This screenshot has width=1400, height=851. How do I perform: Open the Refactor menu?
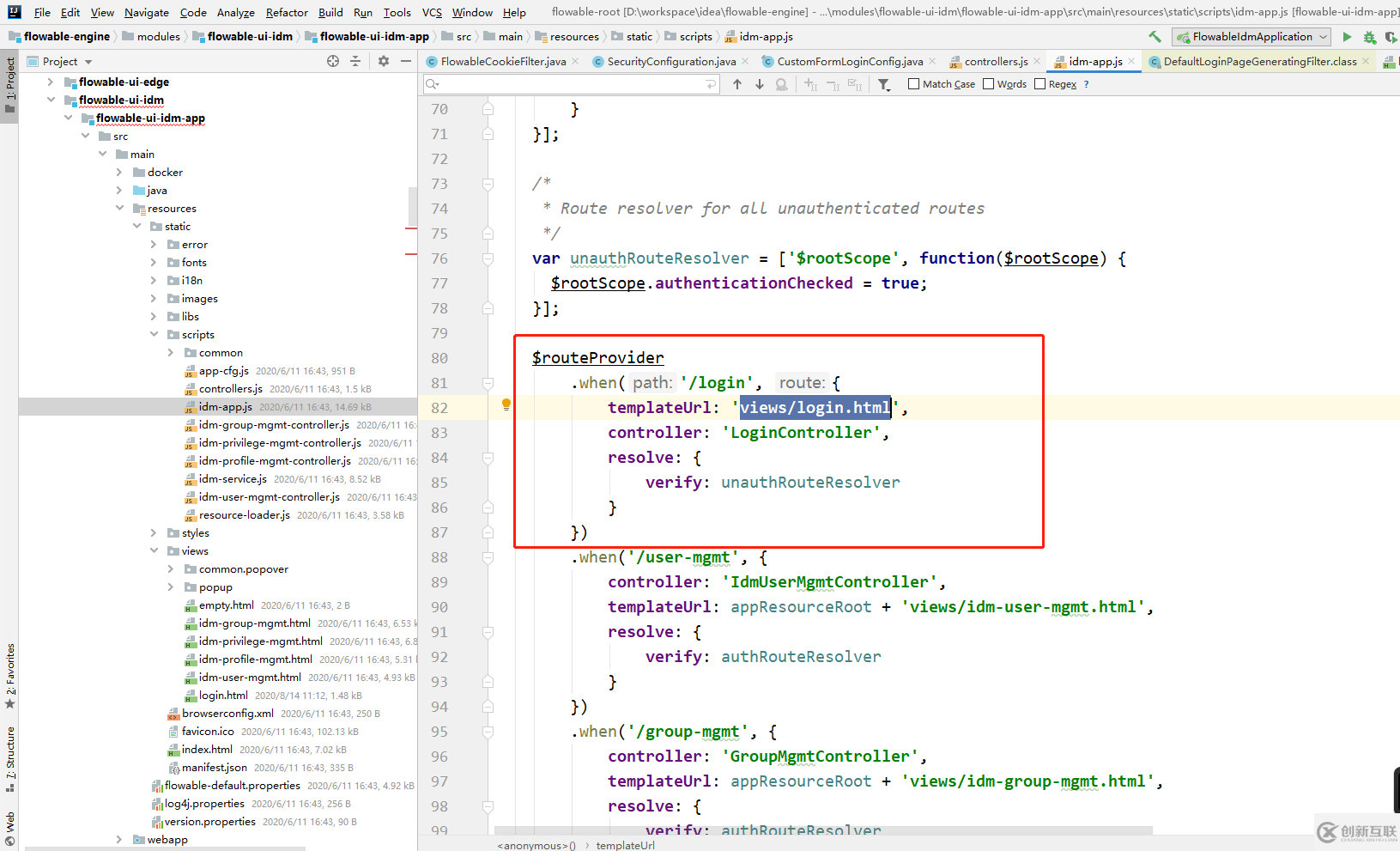287,12
